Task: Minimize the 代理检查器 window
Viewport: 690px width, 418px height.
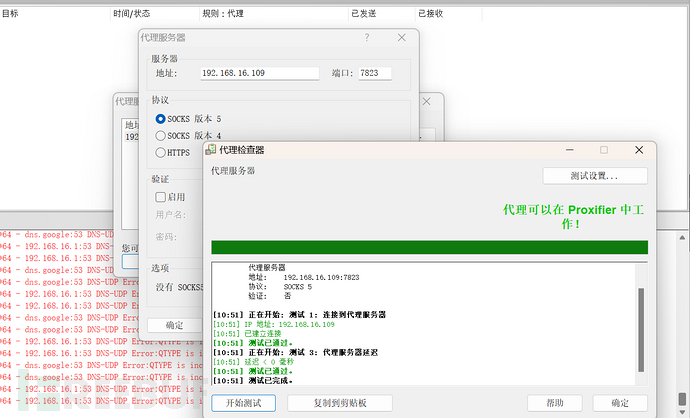Action: 570,150
